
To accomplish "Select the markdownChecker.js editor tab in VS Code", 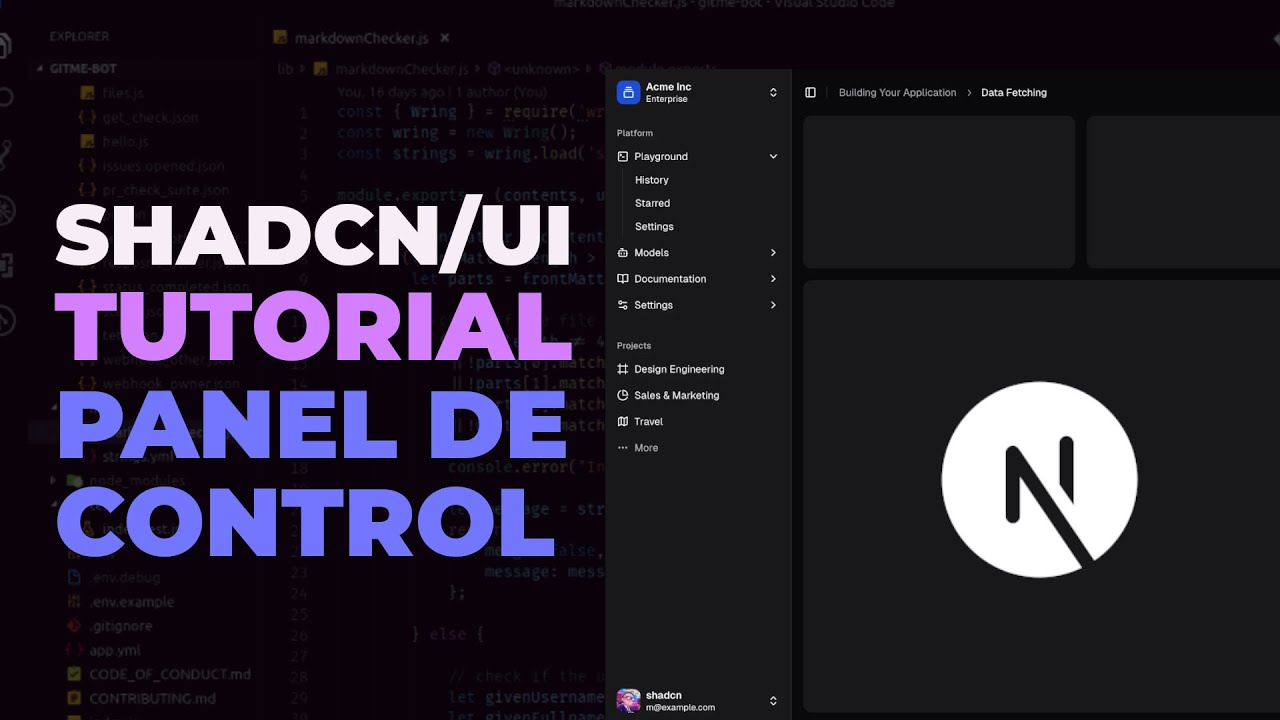I will click(362, 38).
